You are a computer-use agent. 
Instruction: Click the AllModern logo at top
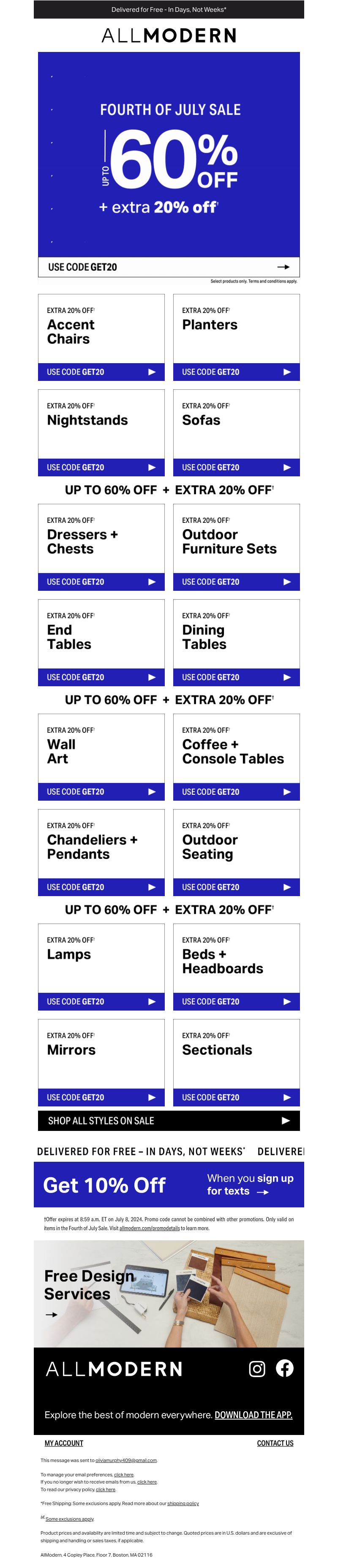pos(169,35)
